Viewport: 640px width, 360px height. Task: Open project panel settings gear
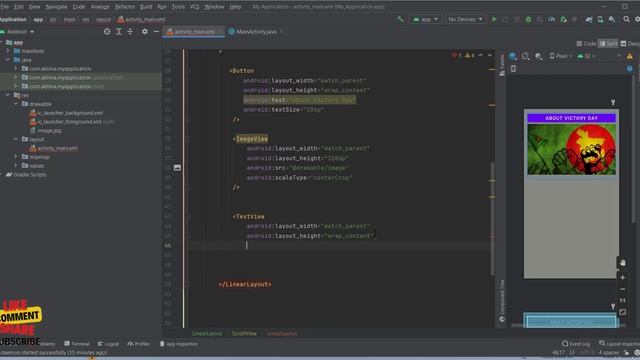pos(144,31)
